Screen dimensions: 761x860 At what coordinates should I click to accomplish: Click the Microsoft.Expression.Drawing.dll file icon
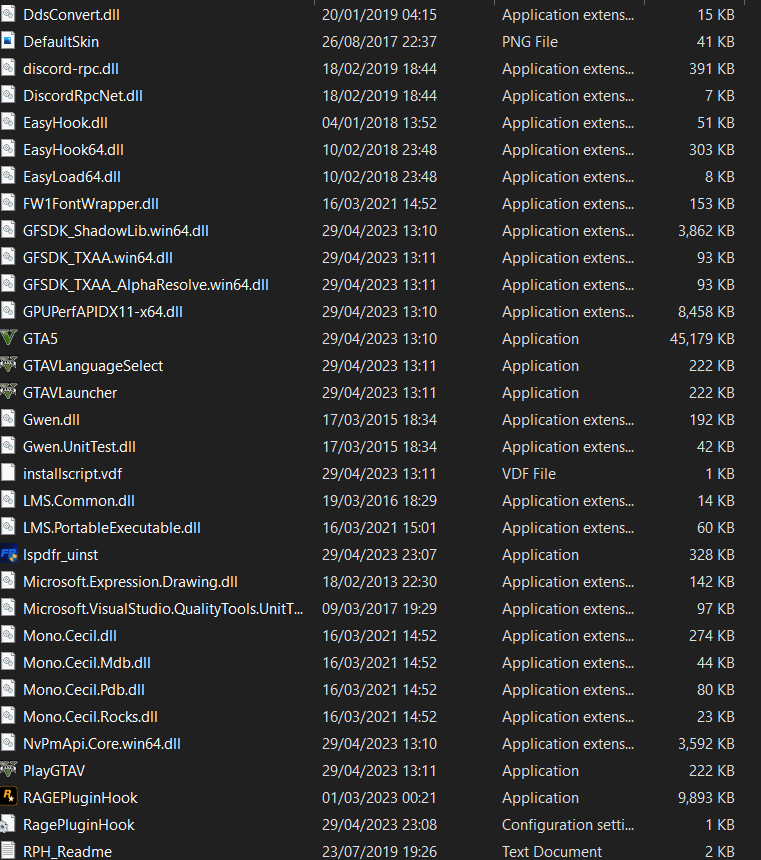coord(8,581)
